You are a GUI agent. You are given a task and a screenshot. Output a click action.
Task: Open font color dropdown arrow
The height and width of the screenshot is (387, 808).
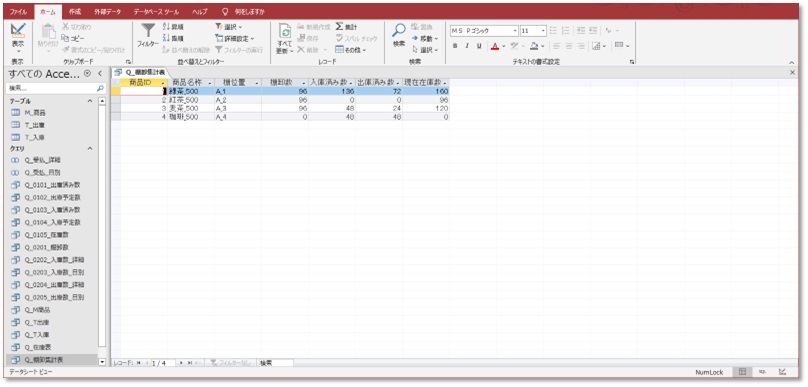(503, 46)
